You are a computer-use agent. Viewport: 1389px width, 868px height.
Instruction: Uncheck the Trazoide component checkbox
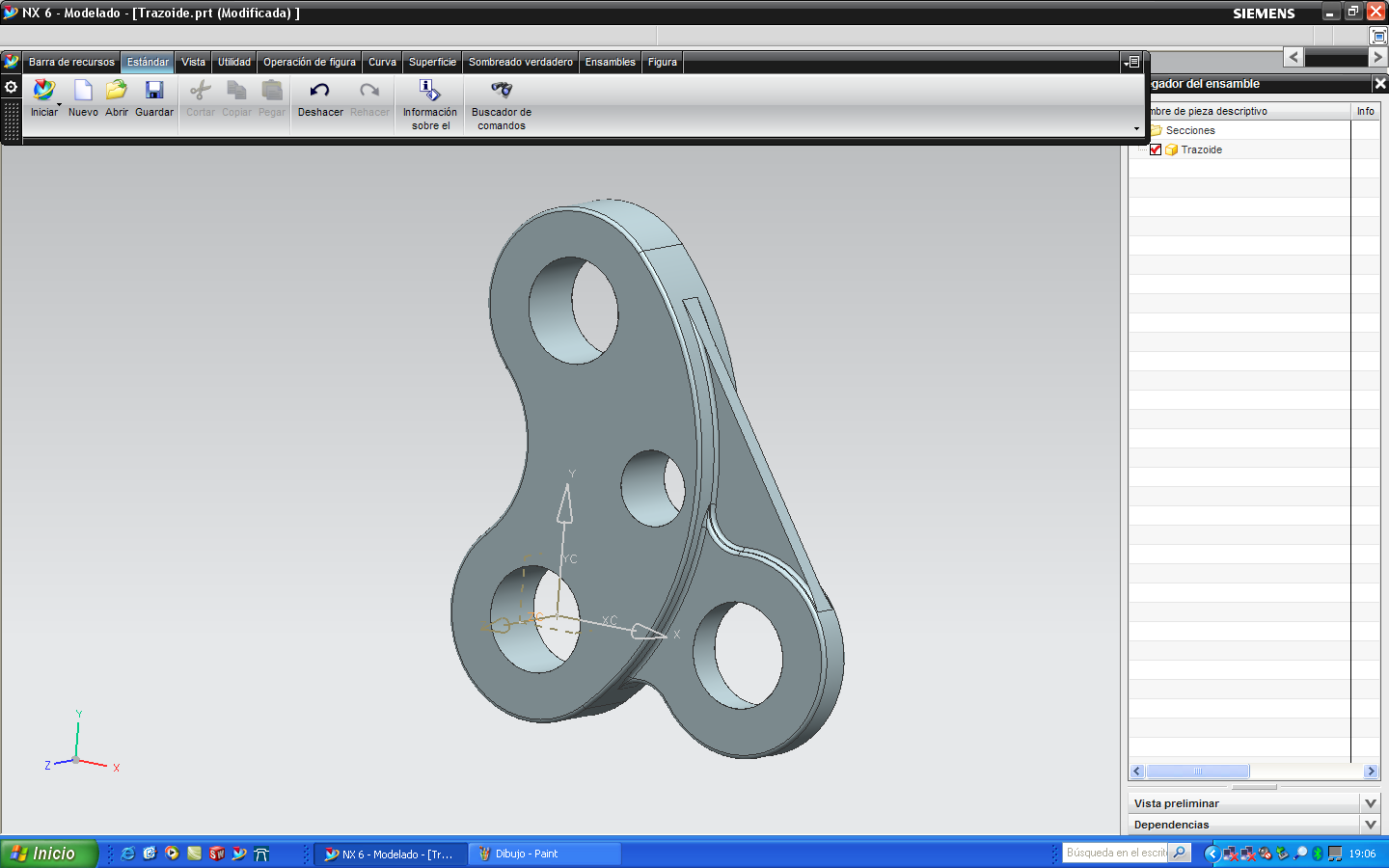[x=1156, y=149]
